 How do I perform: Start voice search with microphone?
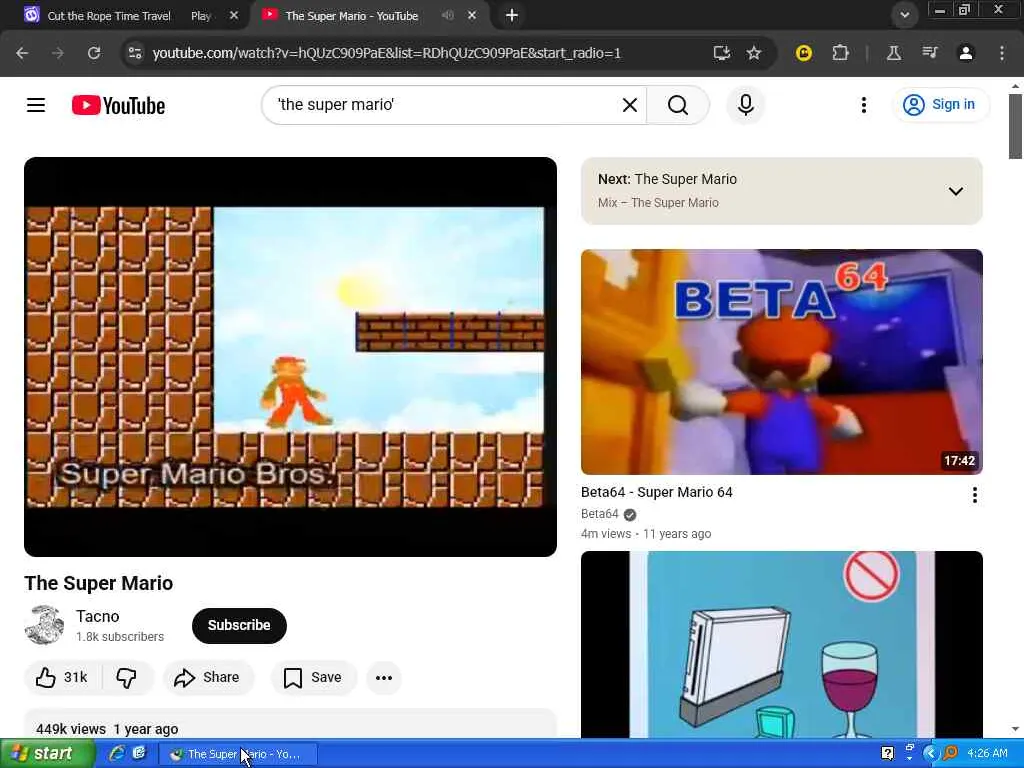(746, 104)
